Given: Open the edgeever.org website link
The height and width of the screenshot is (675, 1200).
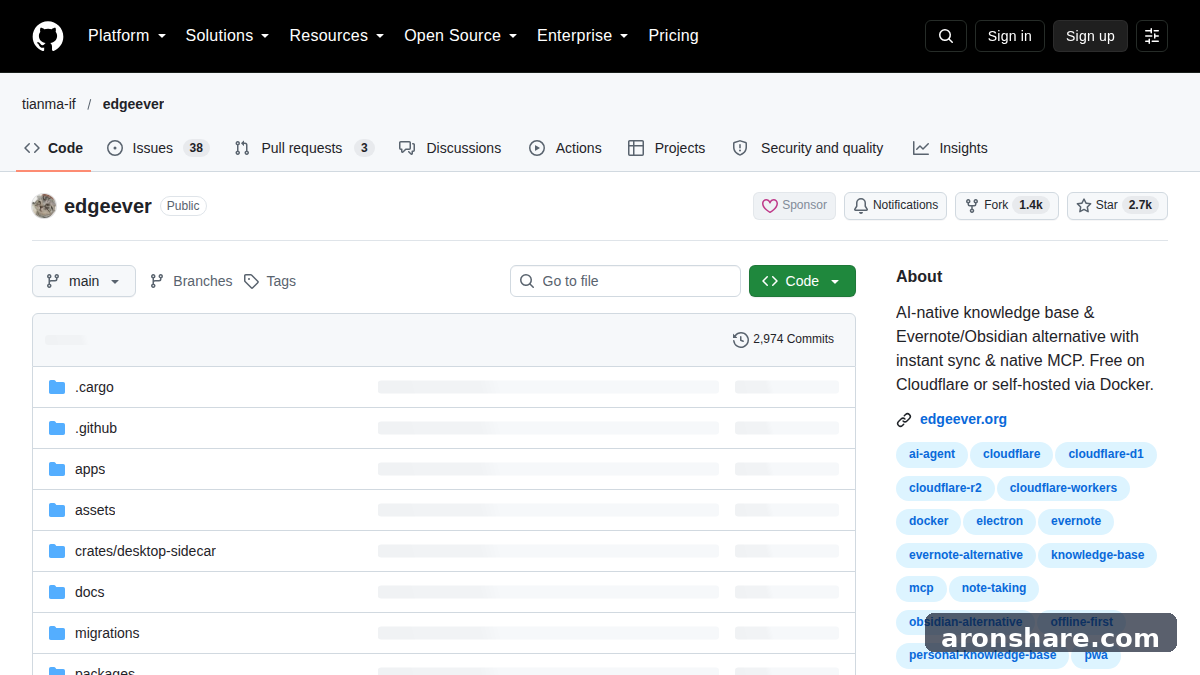Looking at the screenshot, I should point(963,420).
